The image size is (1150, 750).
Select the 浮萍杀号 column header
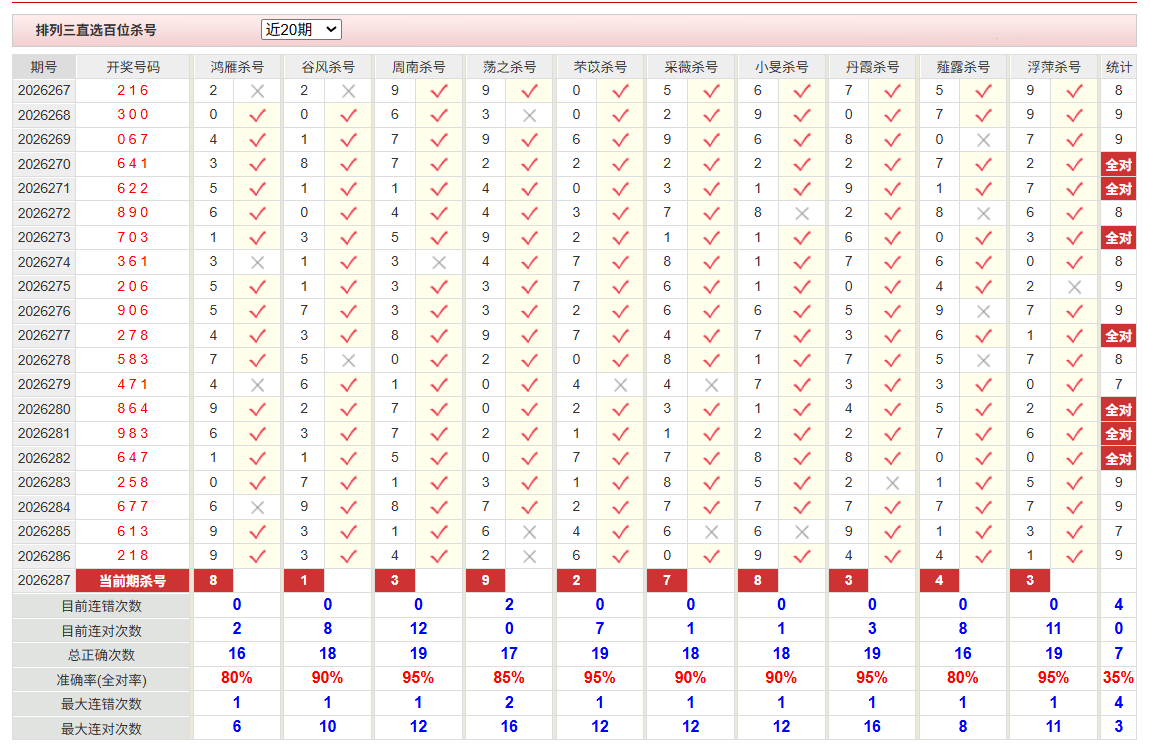pyautogui.click(x=1054, y=67)
